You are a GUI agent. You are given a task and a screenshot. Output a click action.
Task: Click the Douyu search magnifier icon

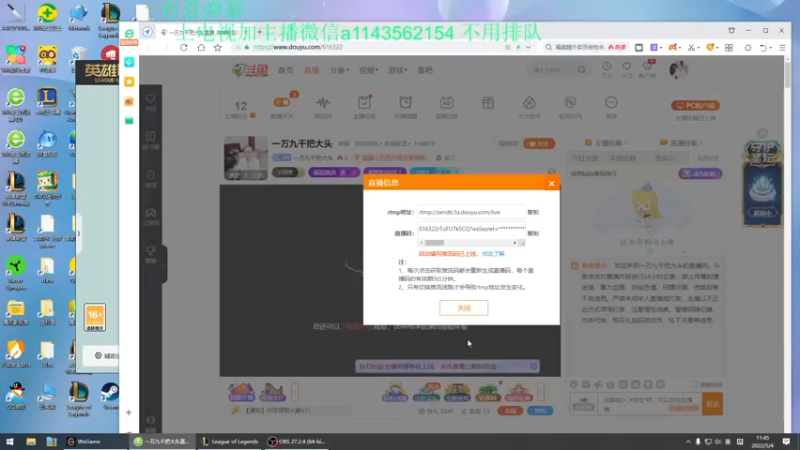pyautogui.click(x=582, y=70)
